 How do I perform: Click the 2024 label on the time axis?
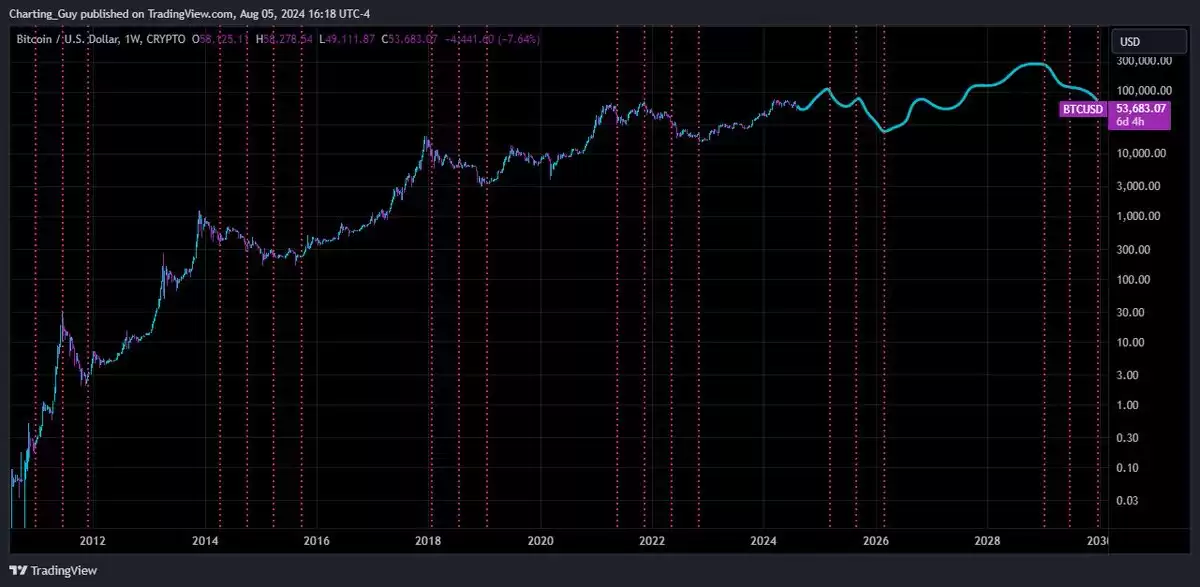pos(764,541)
